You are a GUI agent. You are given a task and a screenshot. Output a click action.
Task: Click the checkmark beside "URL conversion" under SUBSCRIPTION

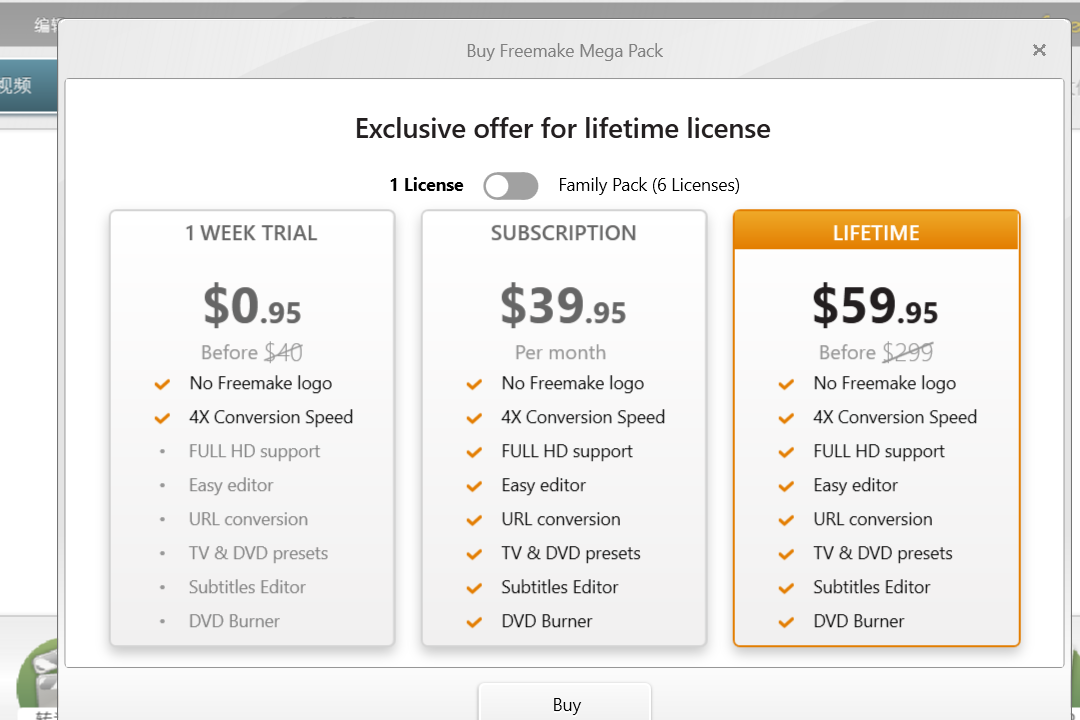point(474,519)
